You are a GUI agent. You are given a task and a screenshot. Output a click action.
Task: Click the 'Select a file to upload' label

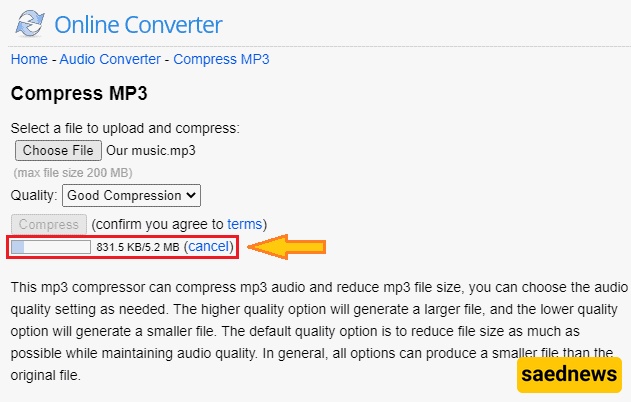(x=125, y=129)
